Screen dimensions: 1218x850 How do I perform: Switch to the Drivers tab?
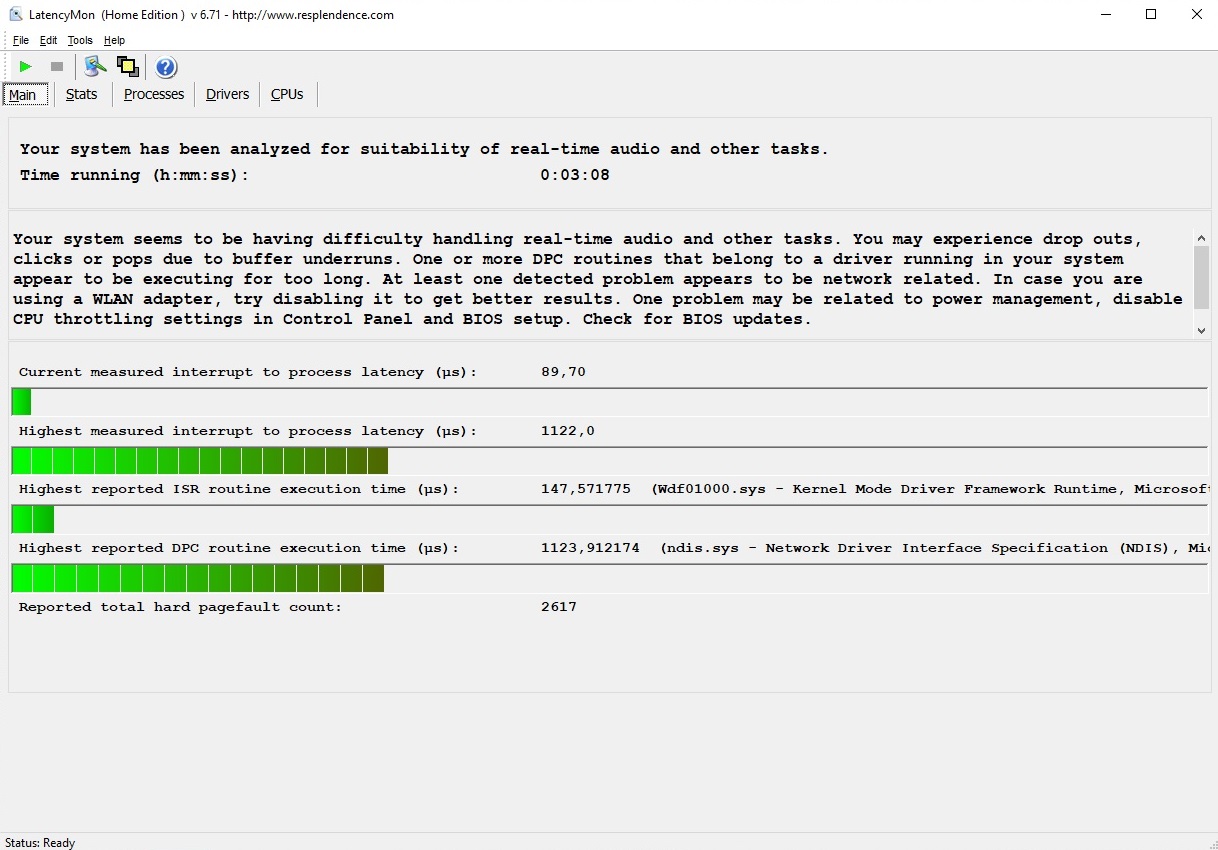(x=227, y=94)
